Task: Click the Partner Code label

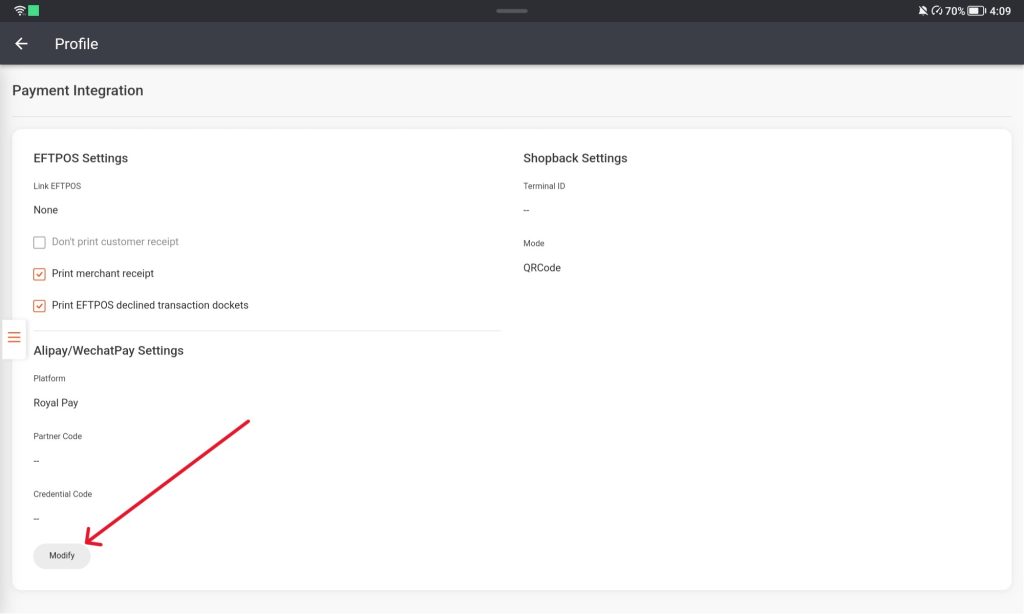Action: (57, 436)
